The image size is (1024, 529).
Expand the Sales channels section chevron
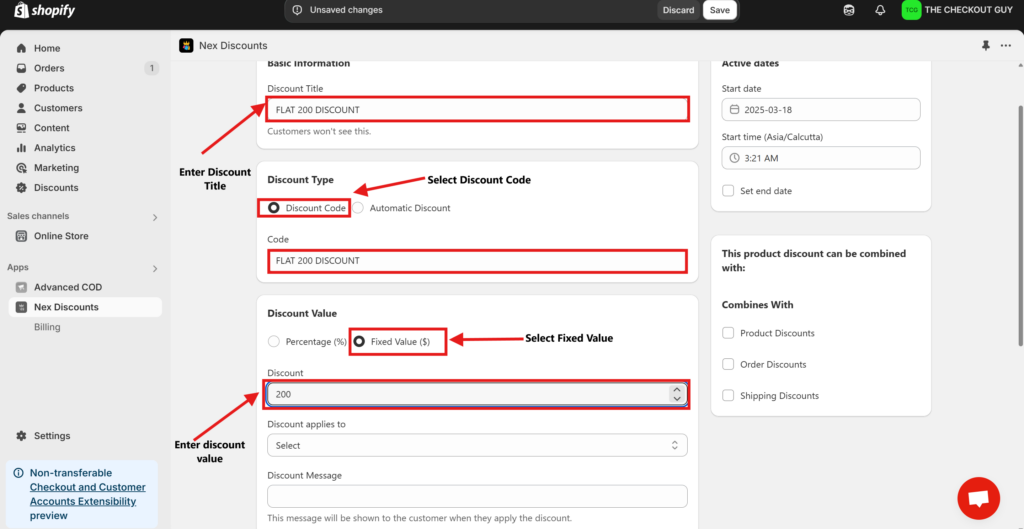point(155,217)
